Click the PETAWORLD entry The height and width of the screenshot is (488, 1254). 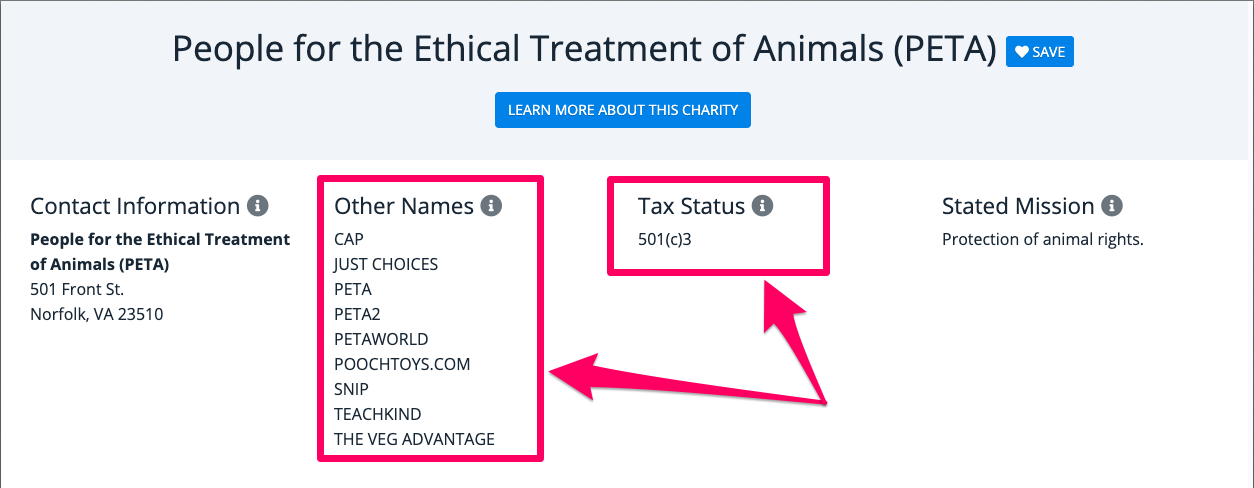click(x=381, y=339)
